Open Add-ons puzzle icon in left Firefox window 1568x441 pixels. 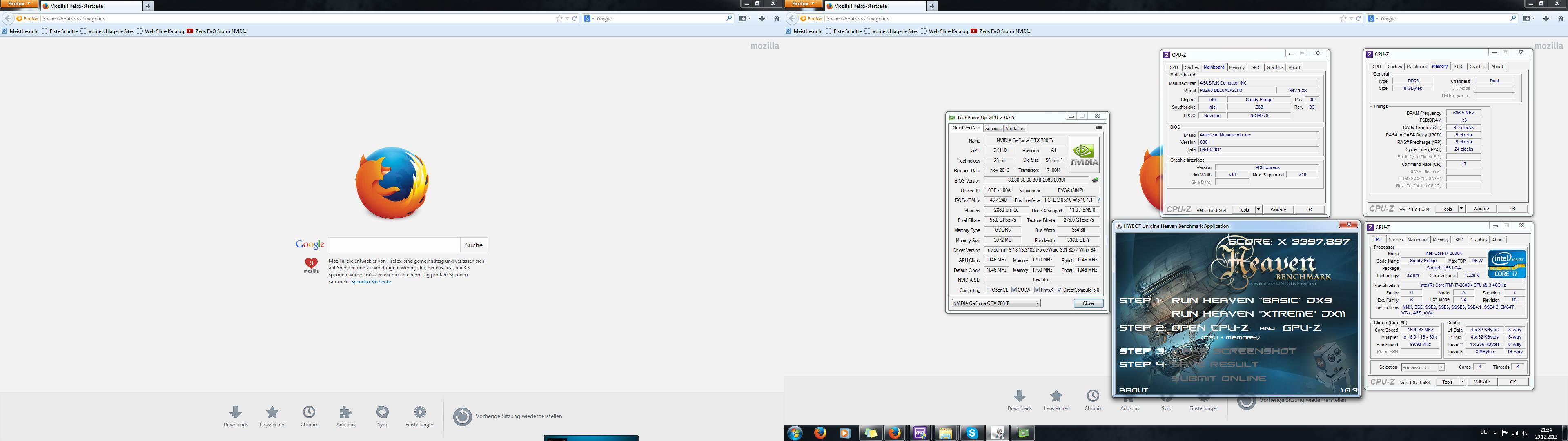346,412
